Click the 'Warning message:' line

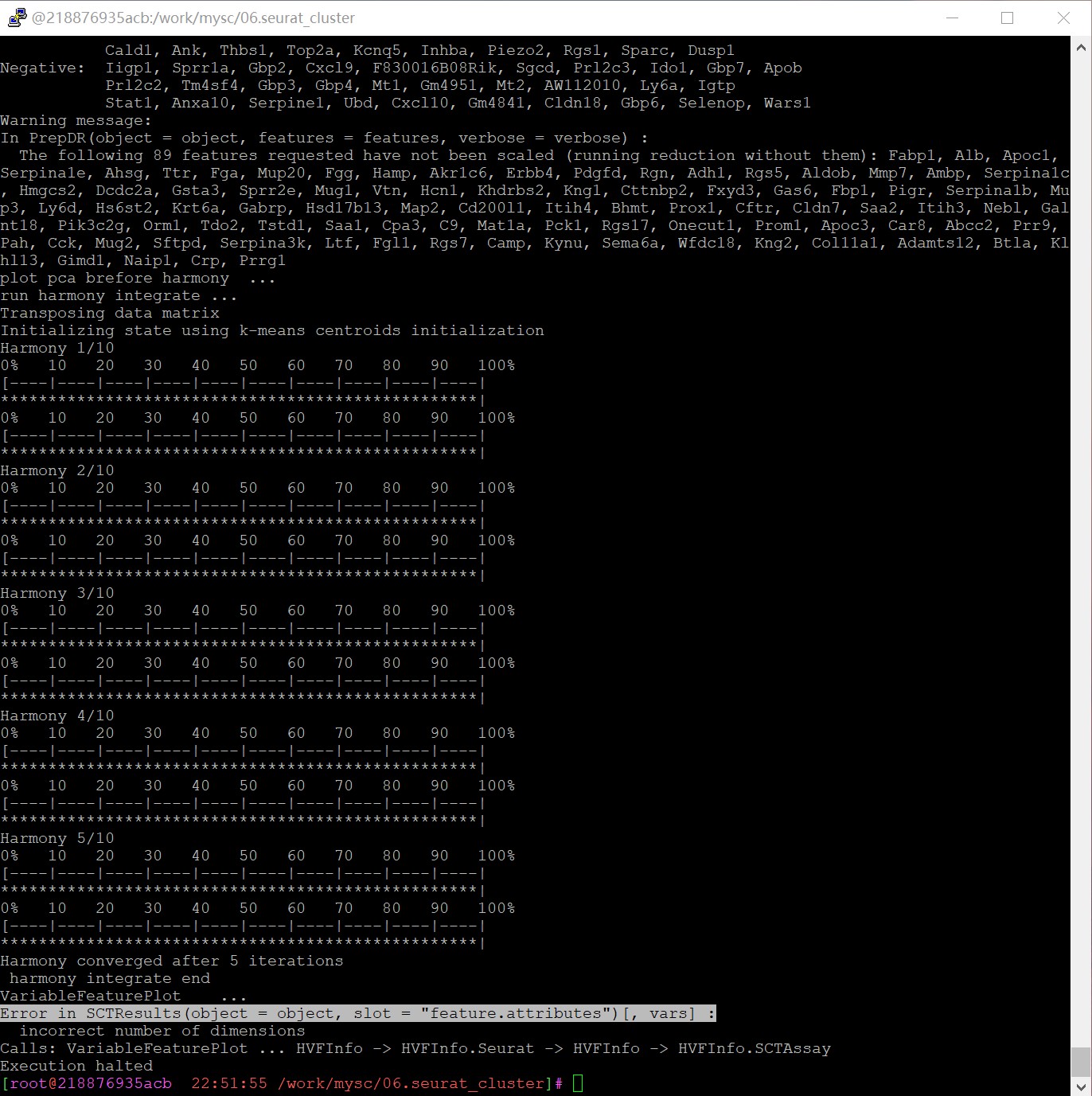click(76, 121)
